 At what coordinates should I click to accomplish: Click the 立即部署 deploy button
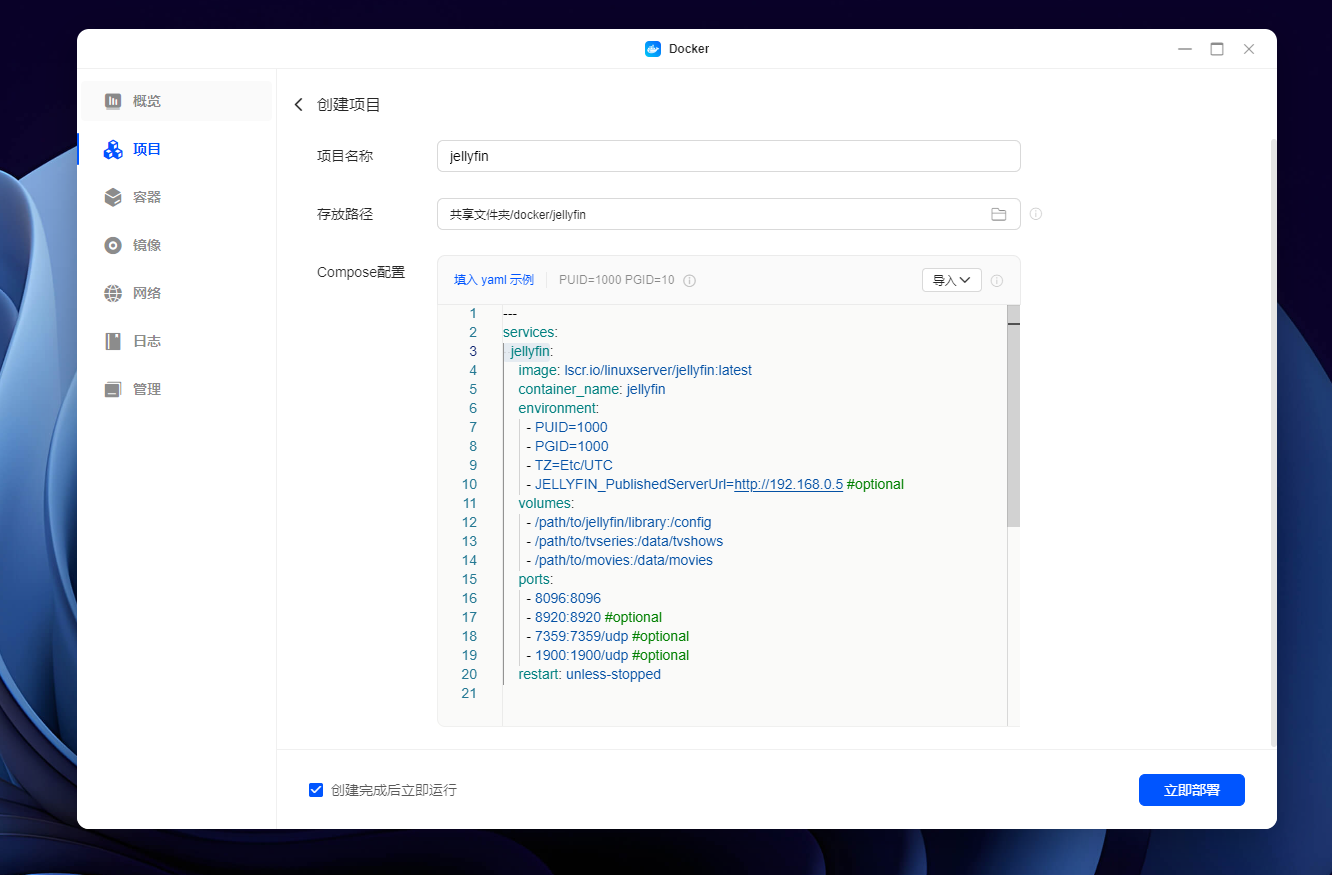(1192, 790)
